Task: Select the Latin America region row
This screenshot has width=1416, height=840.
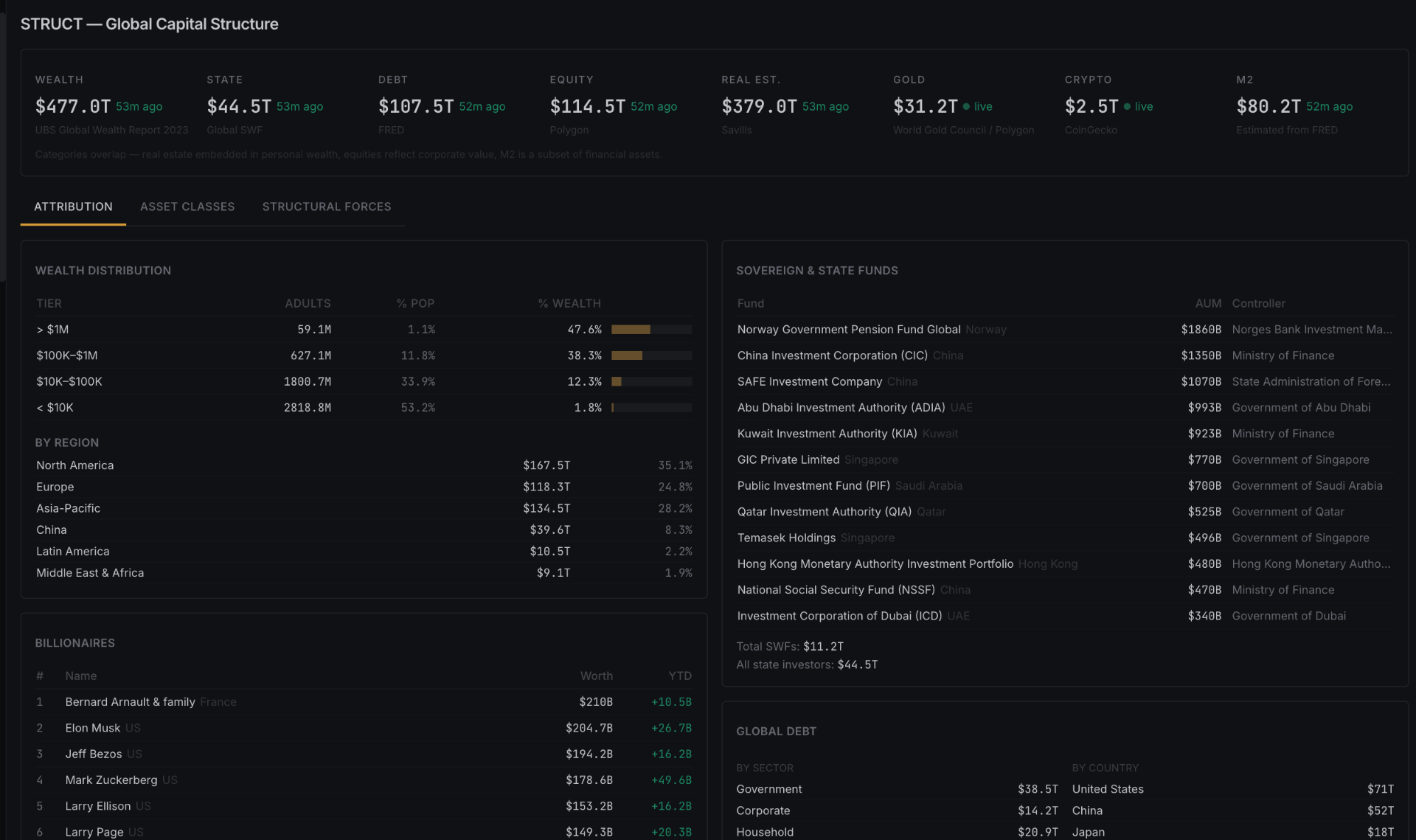Action: click(364, 551)
